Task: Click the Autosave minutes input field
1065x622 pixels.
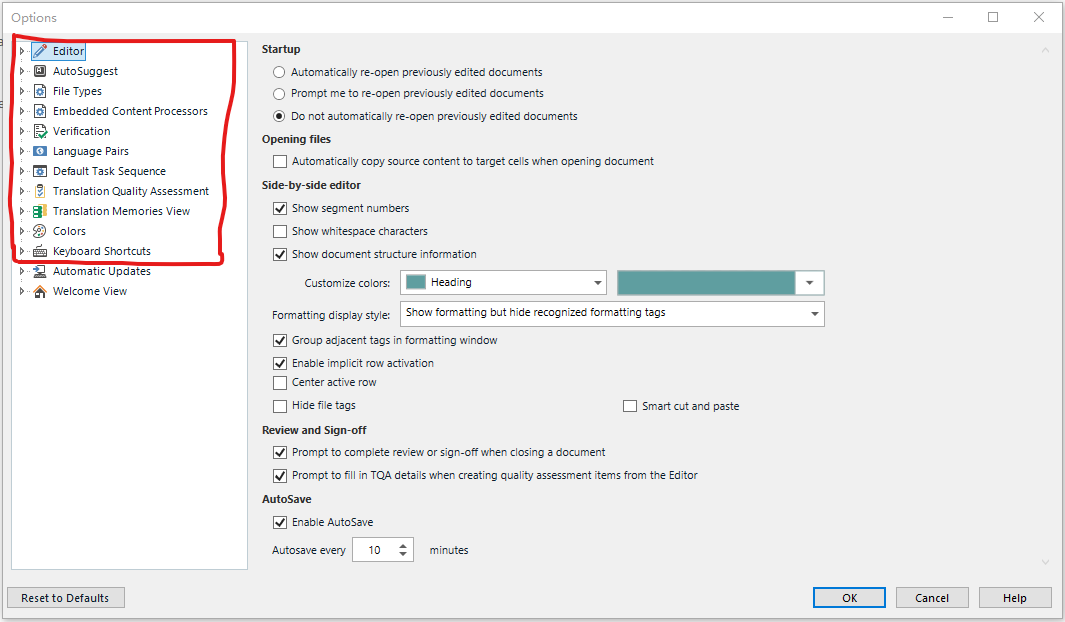Action: (x=374, y=550)
